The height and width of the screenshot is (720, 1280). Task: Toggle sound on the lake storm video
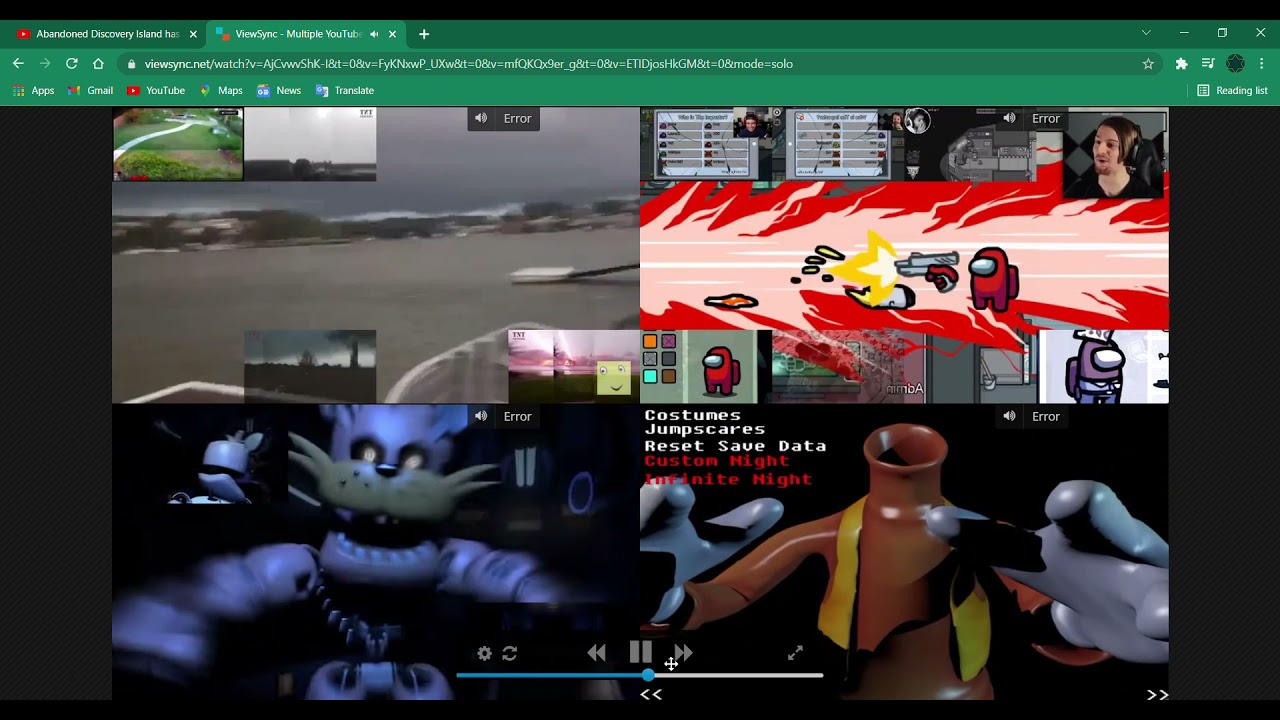(x=481, y=118)
